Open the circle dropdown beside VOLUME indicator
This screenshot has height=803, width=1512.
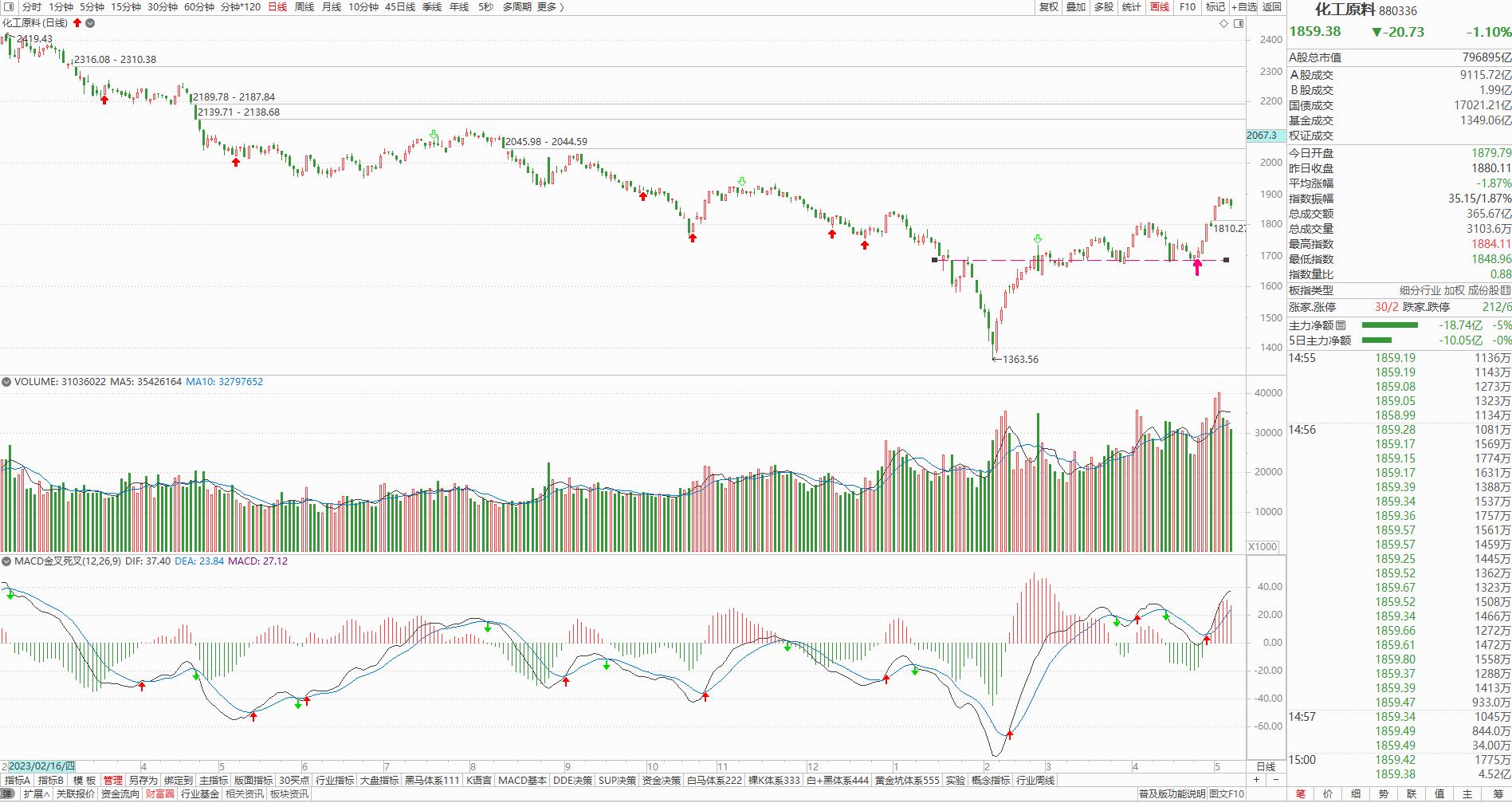[7, 382]
